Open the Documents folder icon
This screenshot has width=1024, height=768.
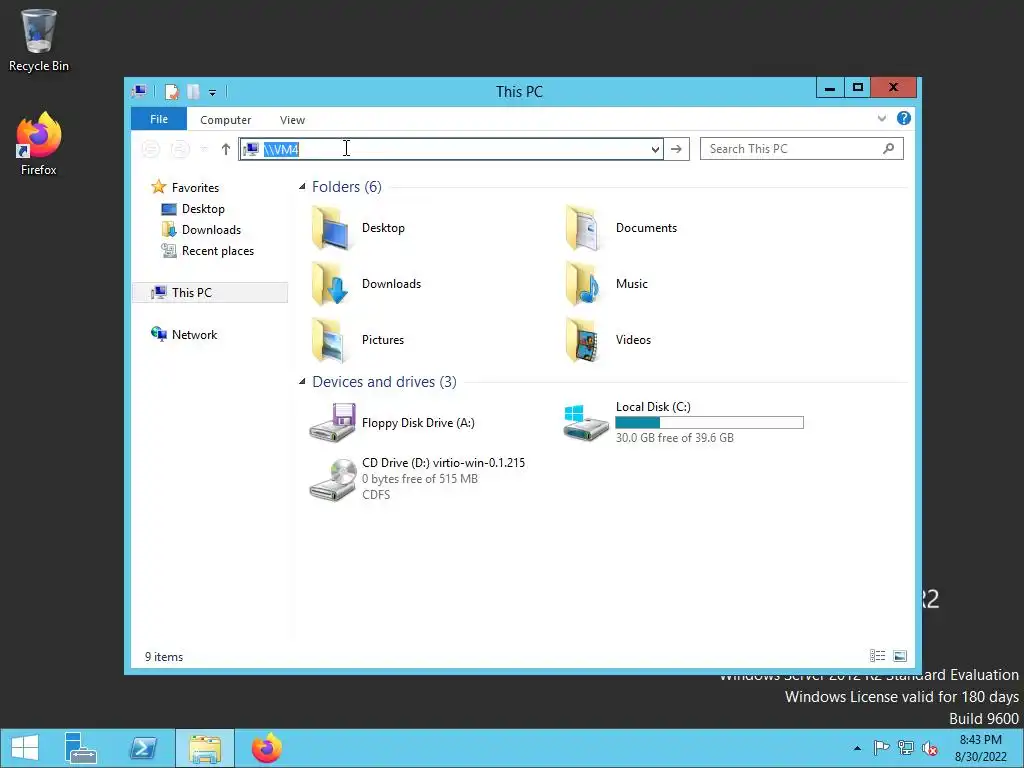(583, 228)
